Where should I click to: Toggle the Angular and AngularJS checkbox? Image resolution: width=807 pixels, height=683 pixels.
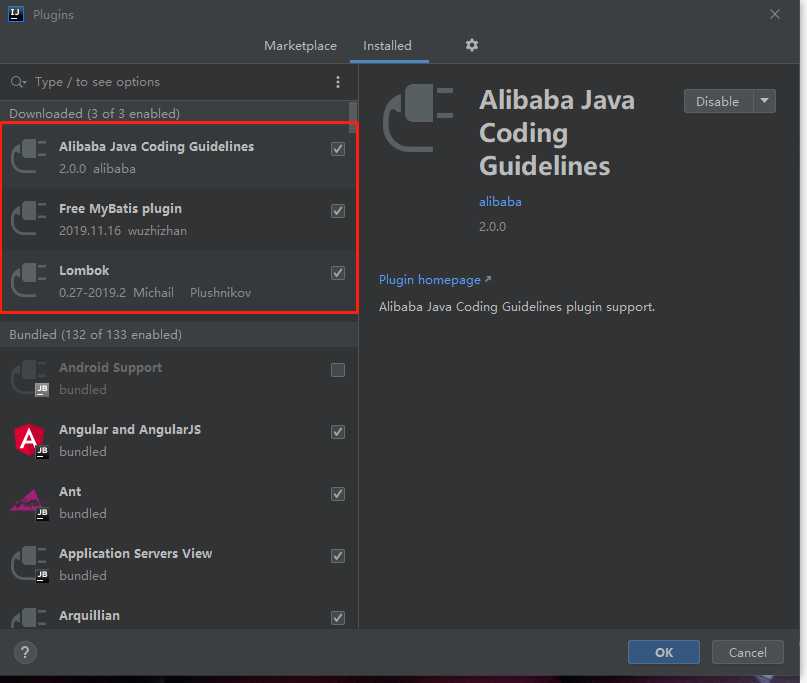338,432
